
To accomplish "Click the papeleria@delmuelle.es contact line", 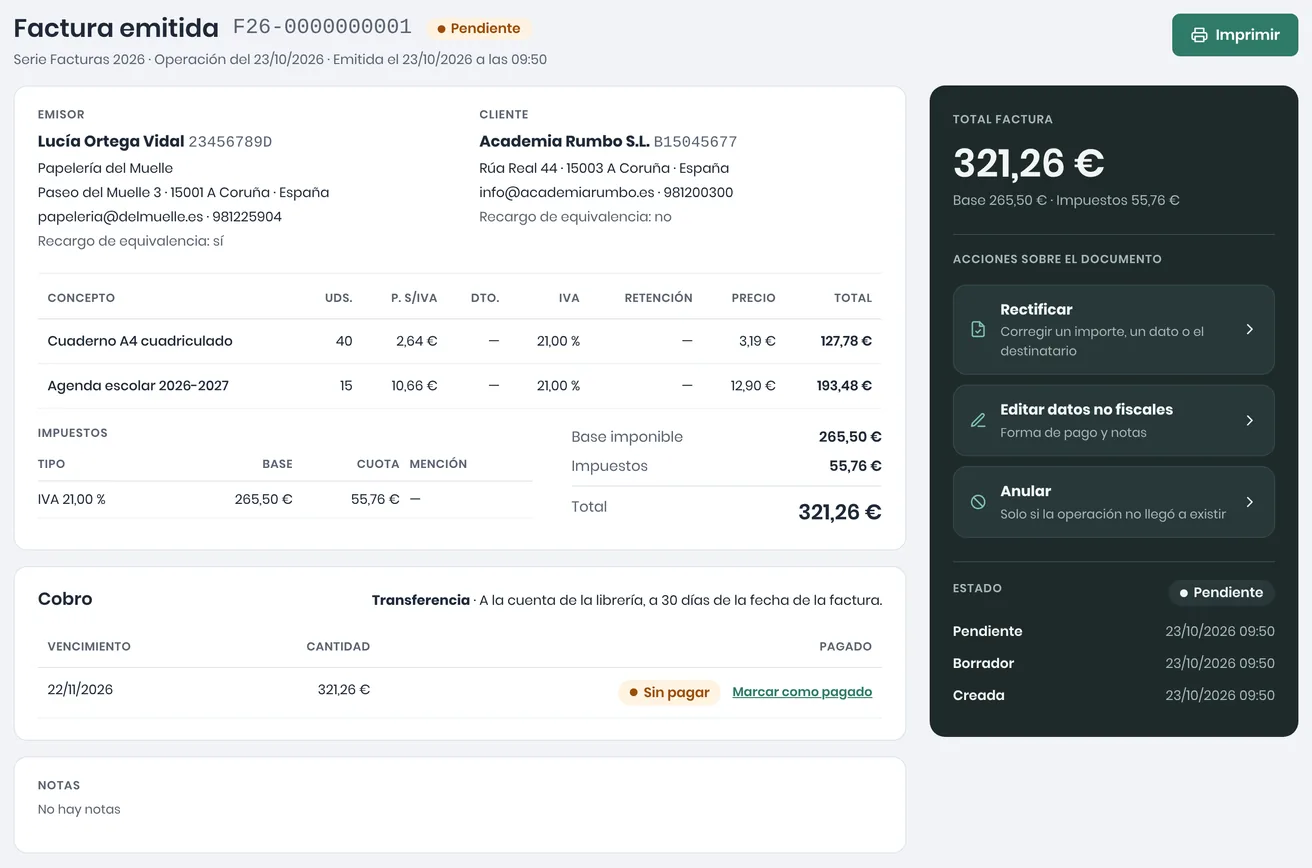I will 159,216.
